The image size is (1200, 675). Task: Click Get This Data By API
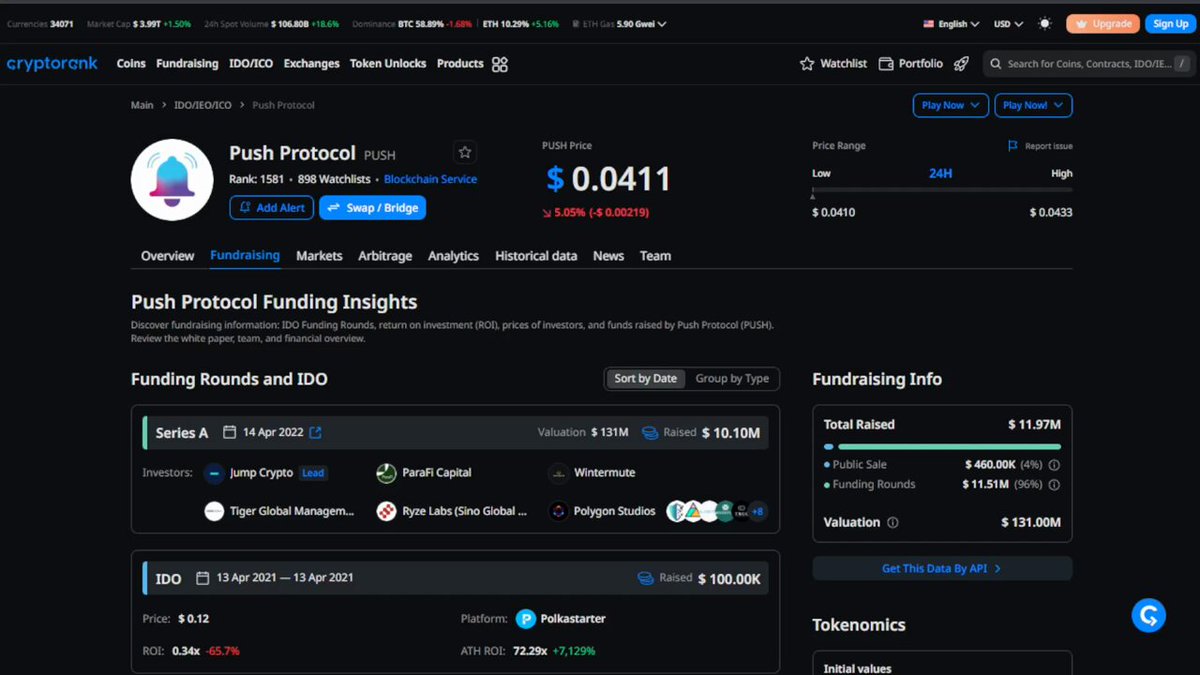[942, 568]
